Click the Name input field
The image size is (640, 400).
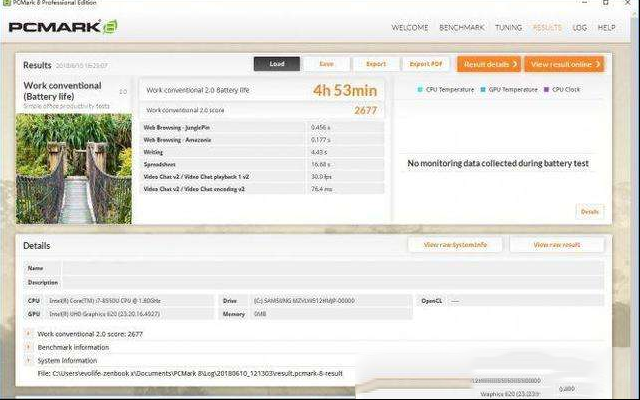tap(333, 268)
